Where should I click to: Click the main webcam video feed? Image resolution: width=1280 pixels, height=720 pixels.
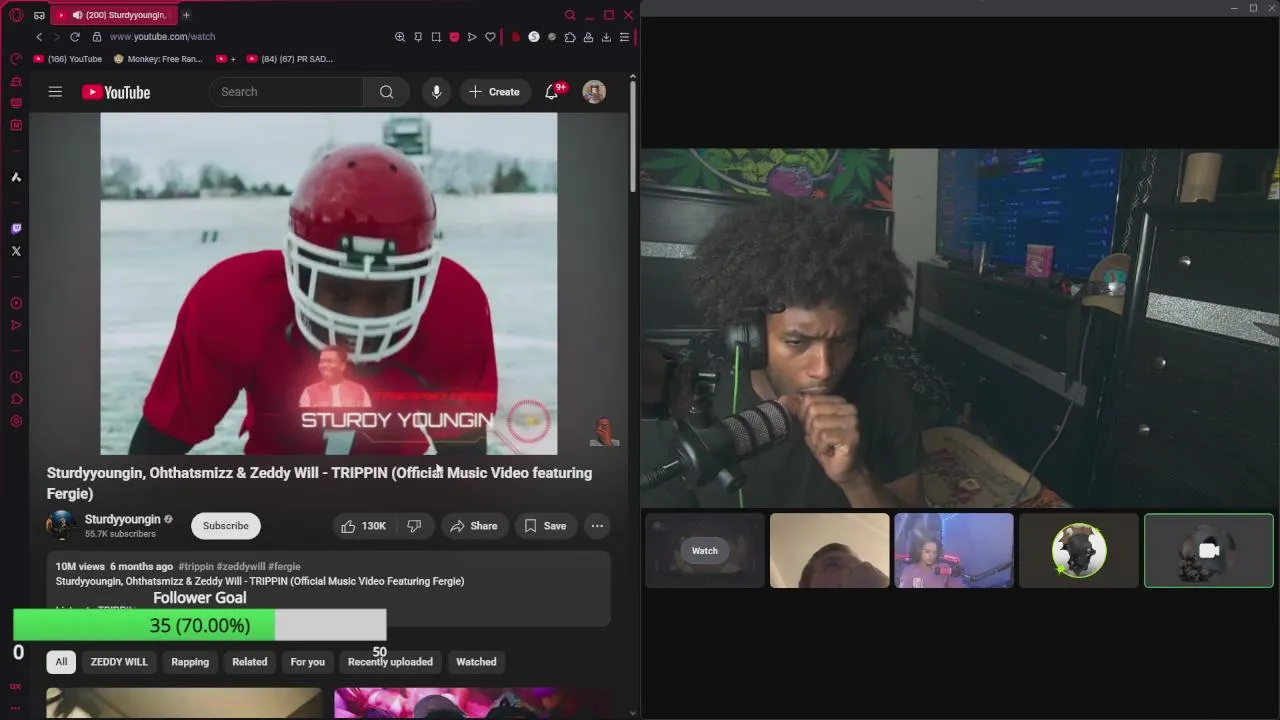(960, 329)
